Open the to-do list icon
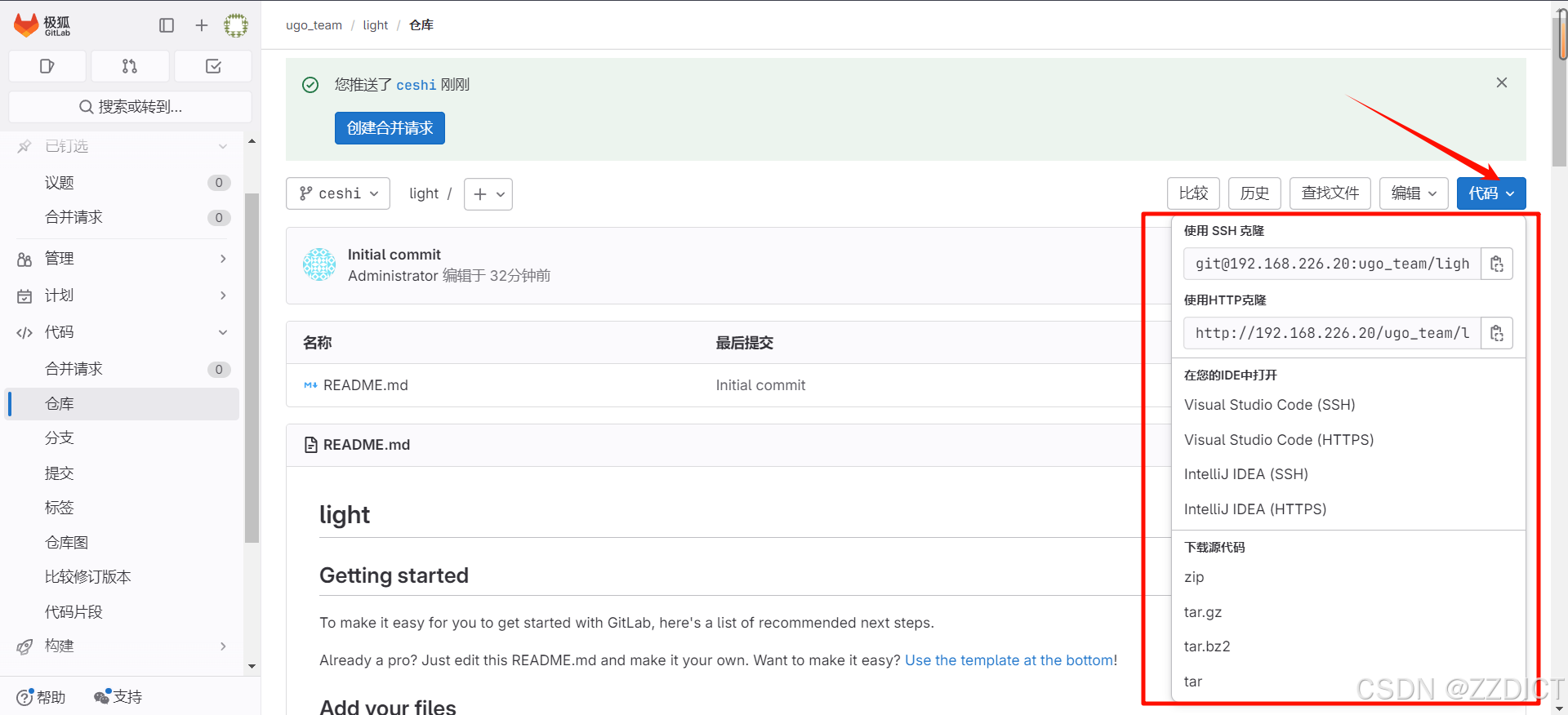1568x715 pixels. [213, 66]
